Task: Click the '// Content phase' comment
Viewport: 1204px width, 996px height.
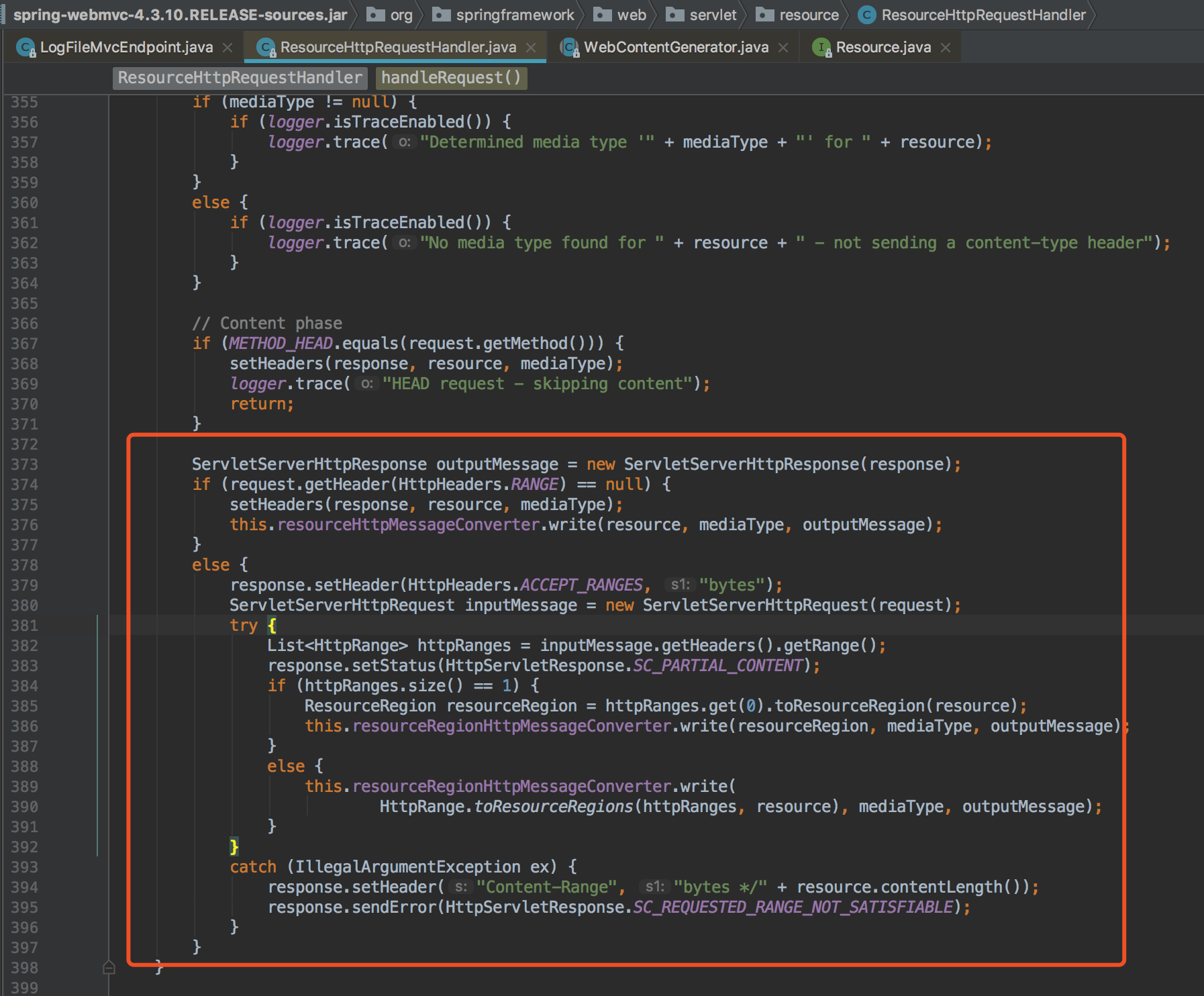Action: pos(267,323)
